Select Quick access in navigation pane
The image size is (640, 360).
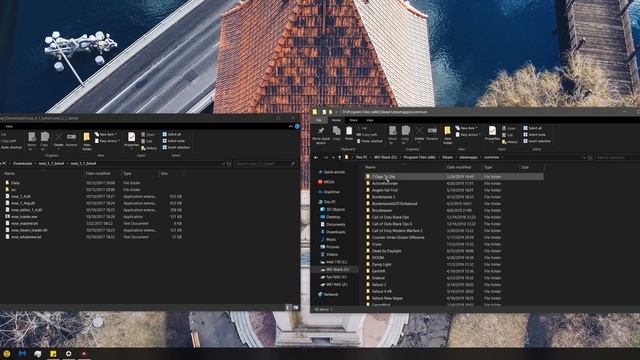click(331, 172)
